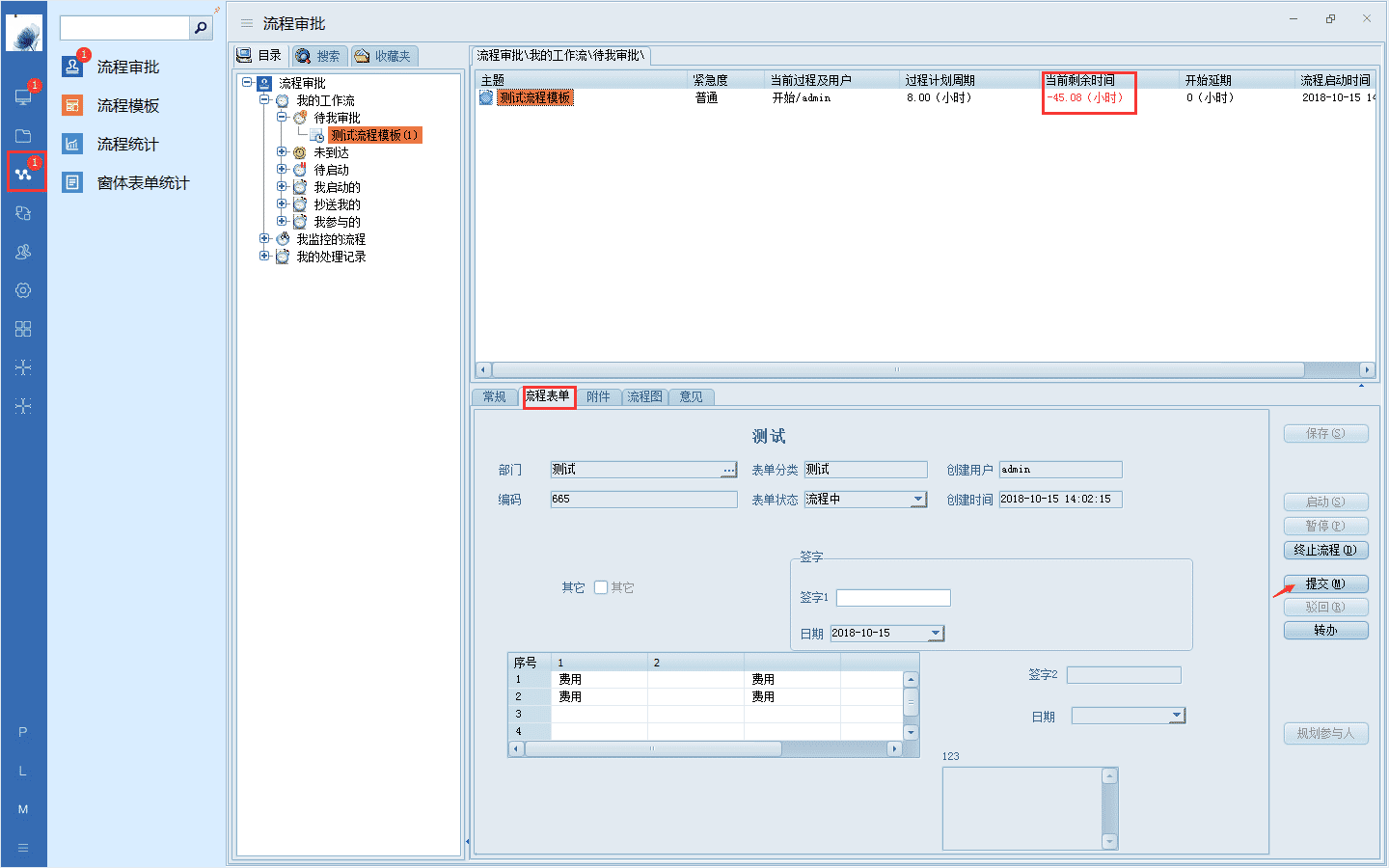Open the 签字2 日期 dropdown arrow

pyautogui.click(x=1177, y=716)
